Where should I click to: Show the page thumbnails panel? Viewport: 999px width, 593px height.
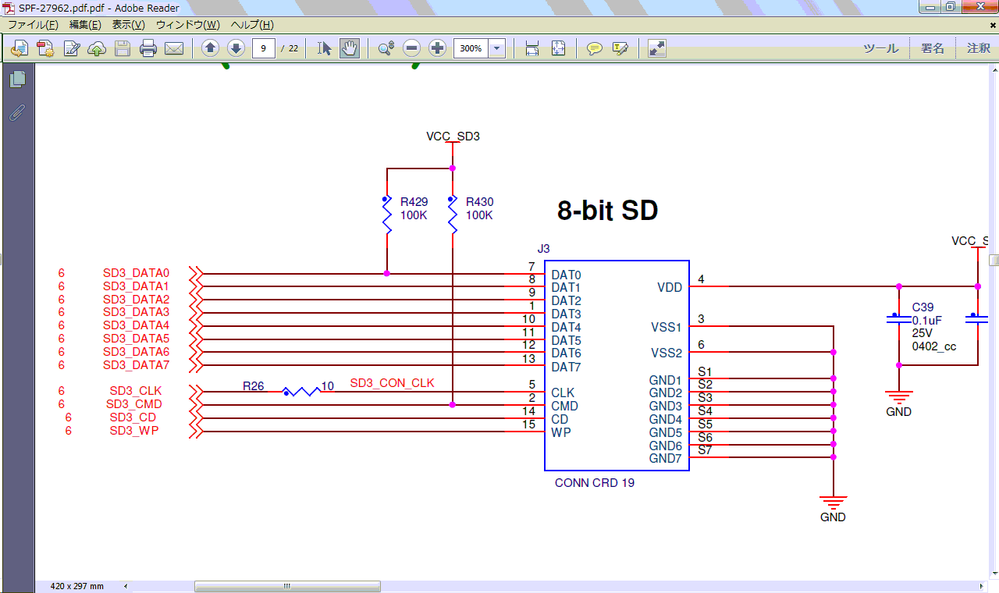17,80
